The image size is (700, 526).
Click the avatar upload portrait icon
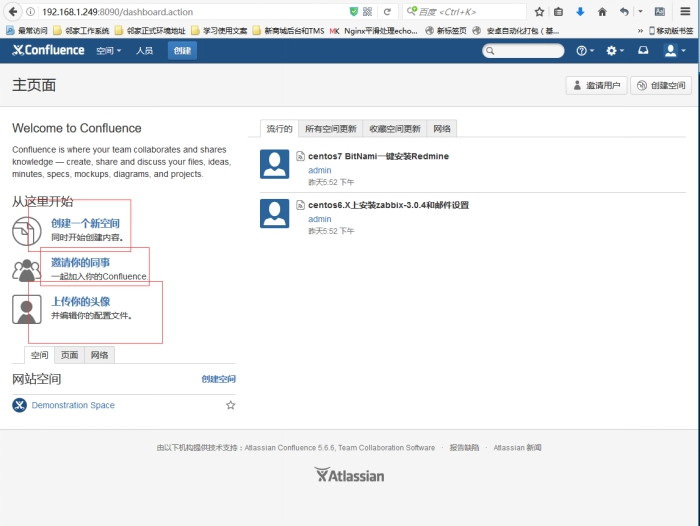pos(27,309)
